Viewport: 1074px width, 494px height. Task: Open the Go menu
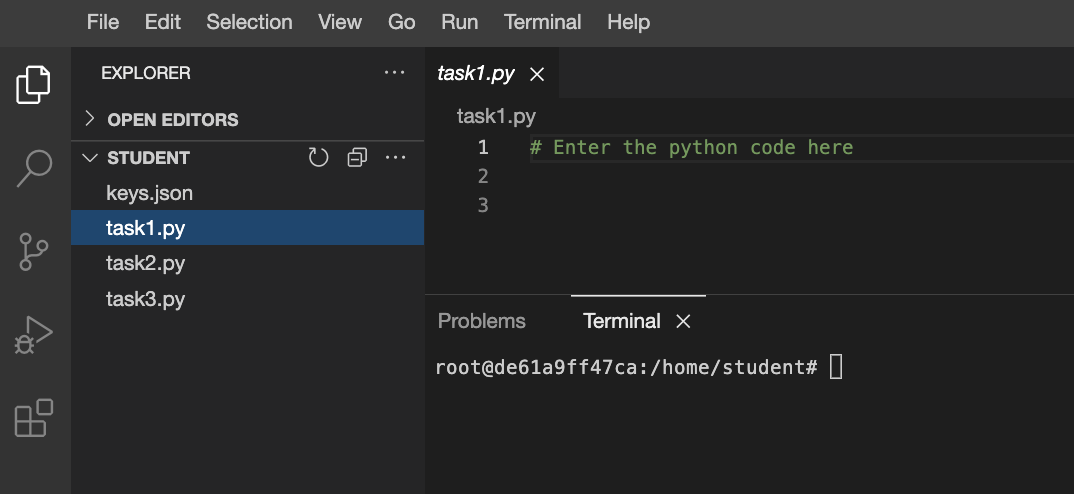401,23
